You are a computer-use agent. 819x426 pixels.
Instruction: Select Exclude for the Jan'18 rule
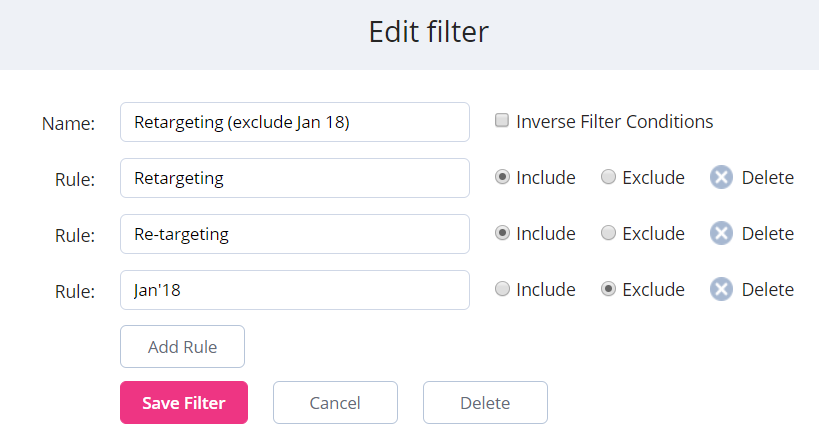pos(608,290)
